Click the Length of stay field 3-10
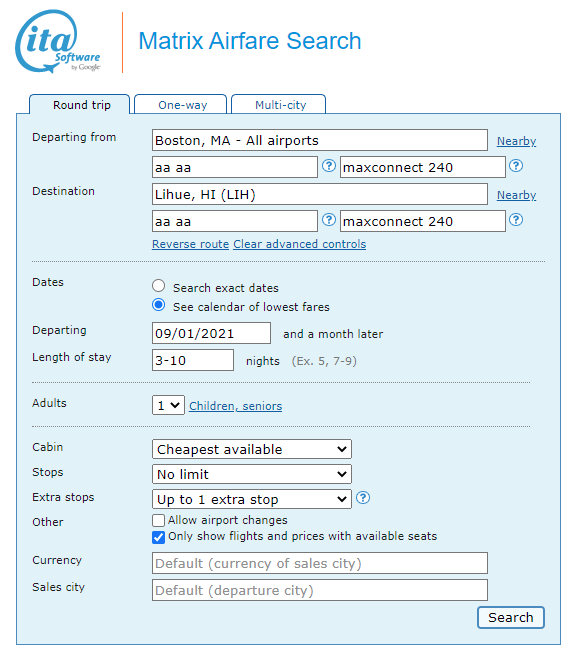578x652 pixels. point(193,360)
